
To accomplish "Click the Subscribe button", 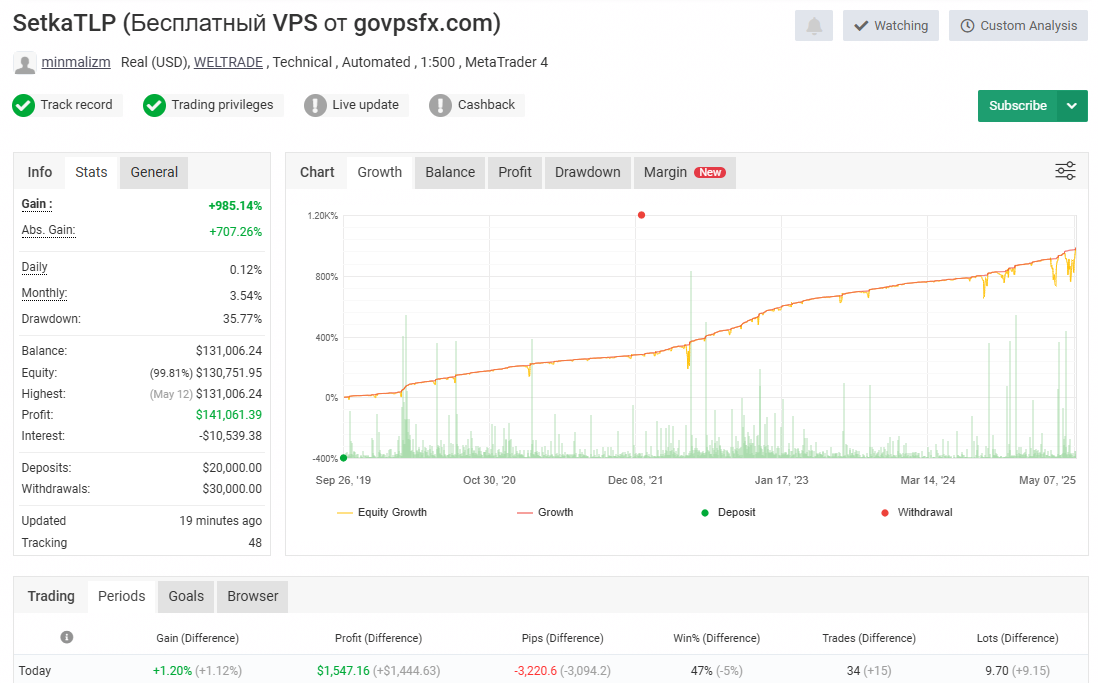I will (1017, 106).
